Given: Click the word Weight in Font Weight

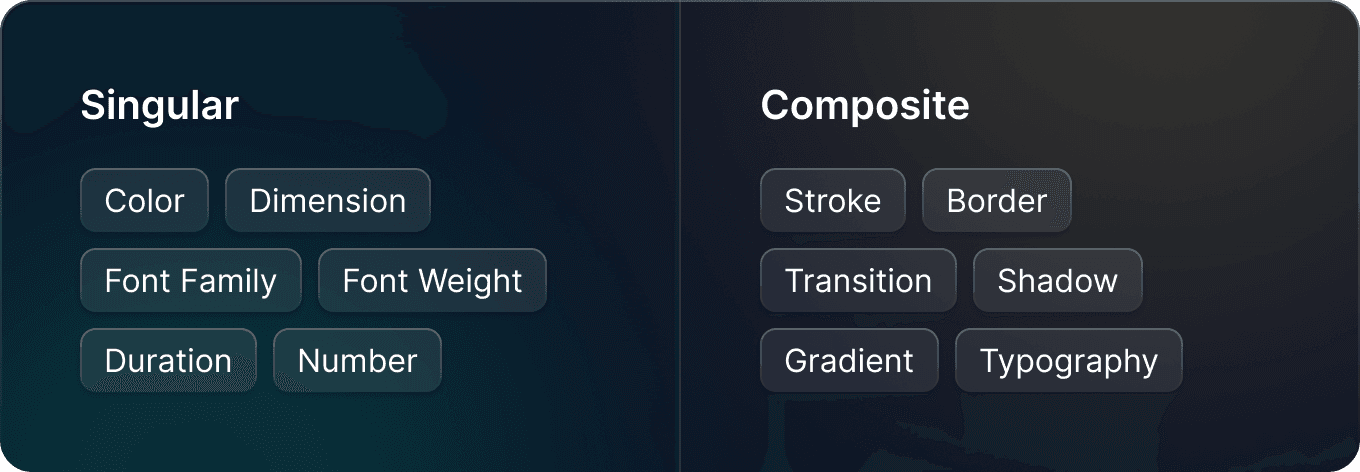Looking at the screenshot, I should point(475,281).
